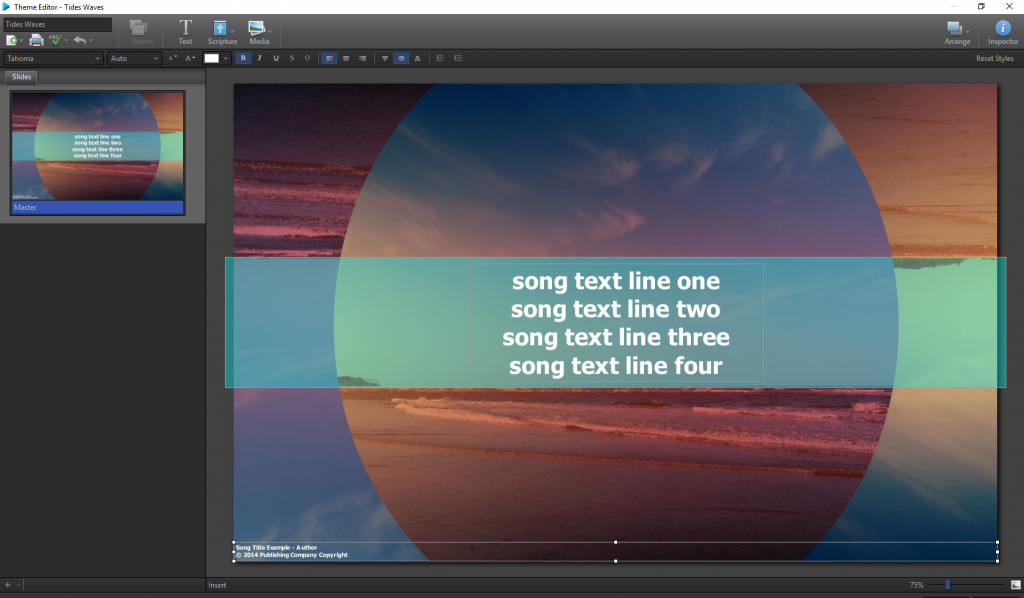This screenshot has height=598, width=1024.
Task: Create a new theme document
Action: pos(11,40)
